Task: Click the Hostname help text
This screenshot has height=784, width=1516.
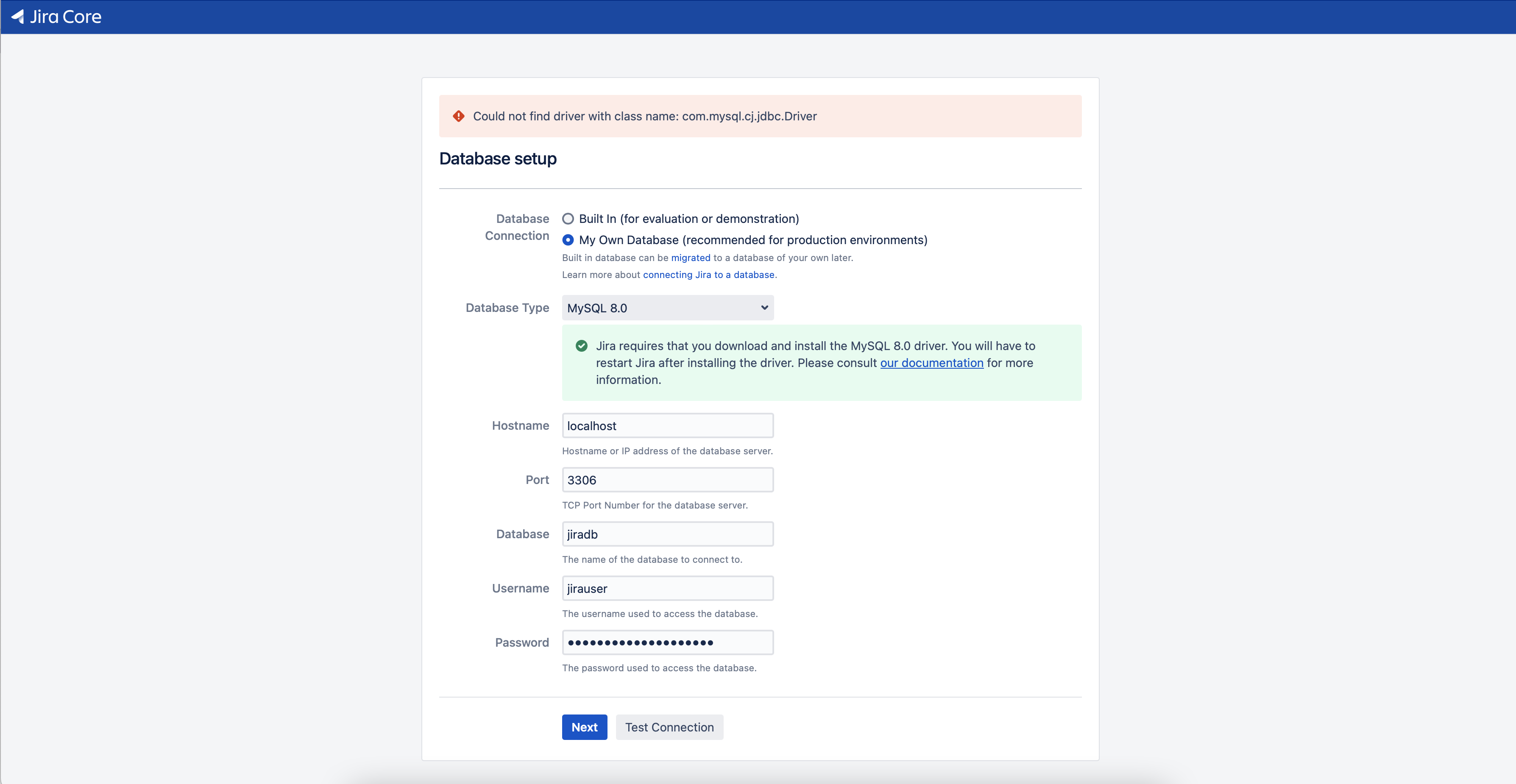Action: [x=667, y=451]
